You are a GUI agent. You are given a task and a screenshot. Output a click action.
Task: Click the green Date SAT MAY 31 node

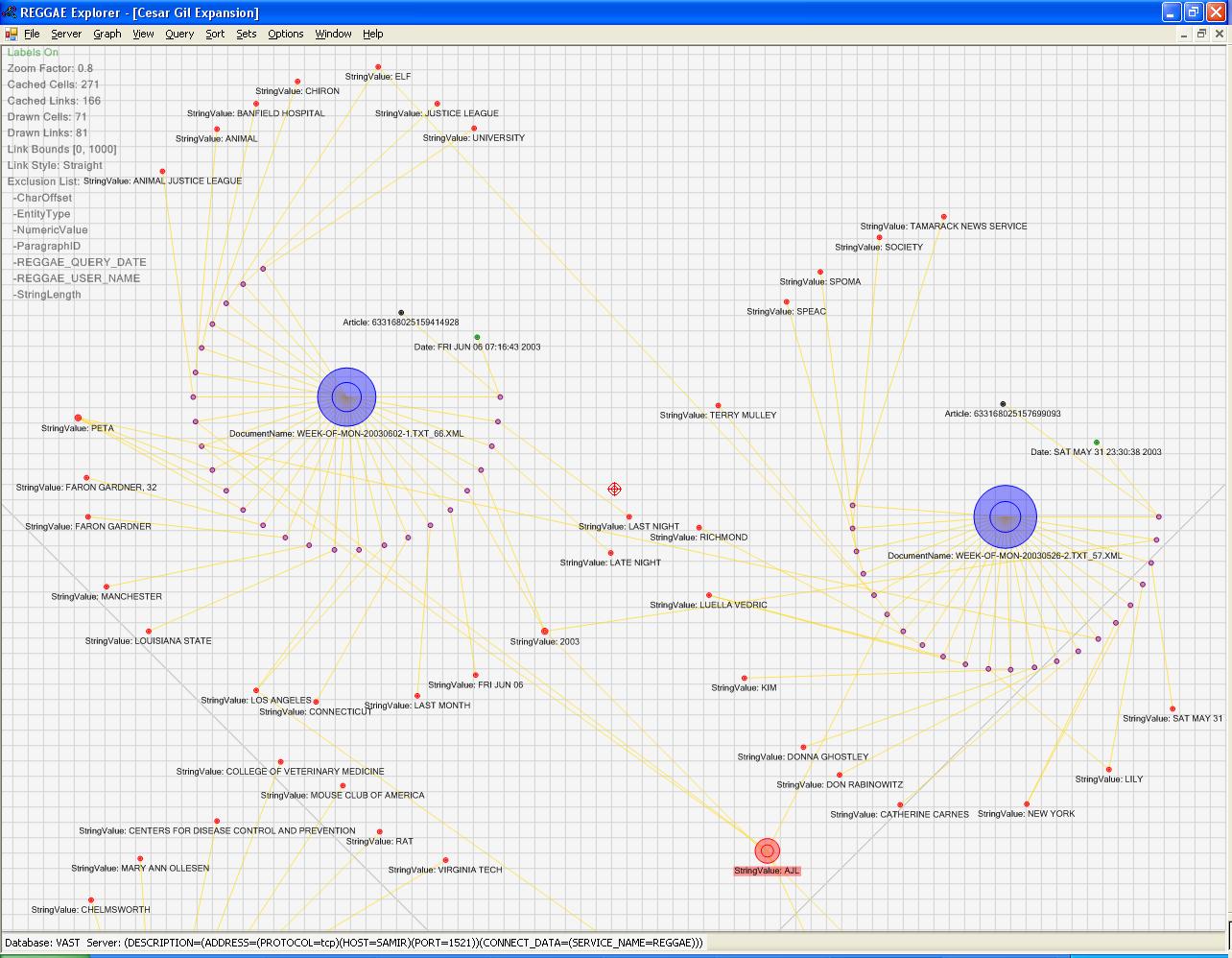(x=1097, y=443)
